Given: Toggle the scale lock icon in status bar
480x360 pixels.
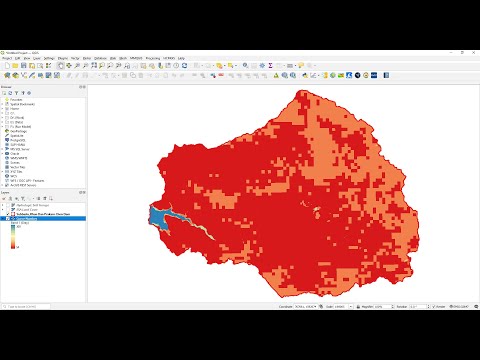Looking at the screenshot, I should coord(358,306).
